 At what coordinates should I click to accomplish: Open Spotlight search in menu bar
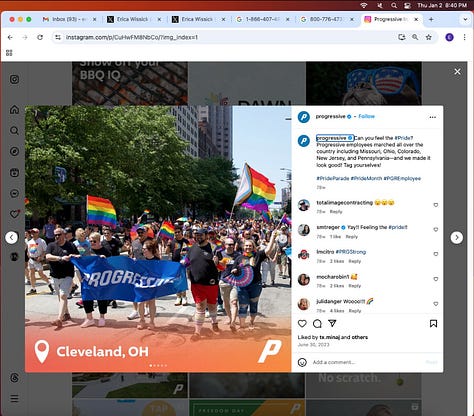click(394, 5)
